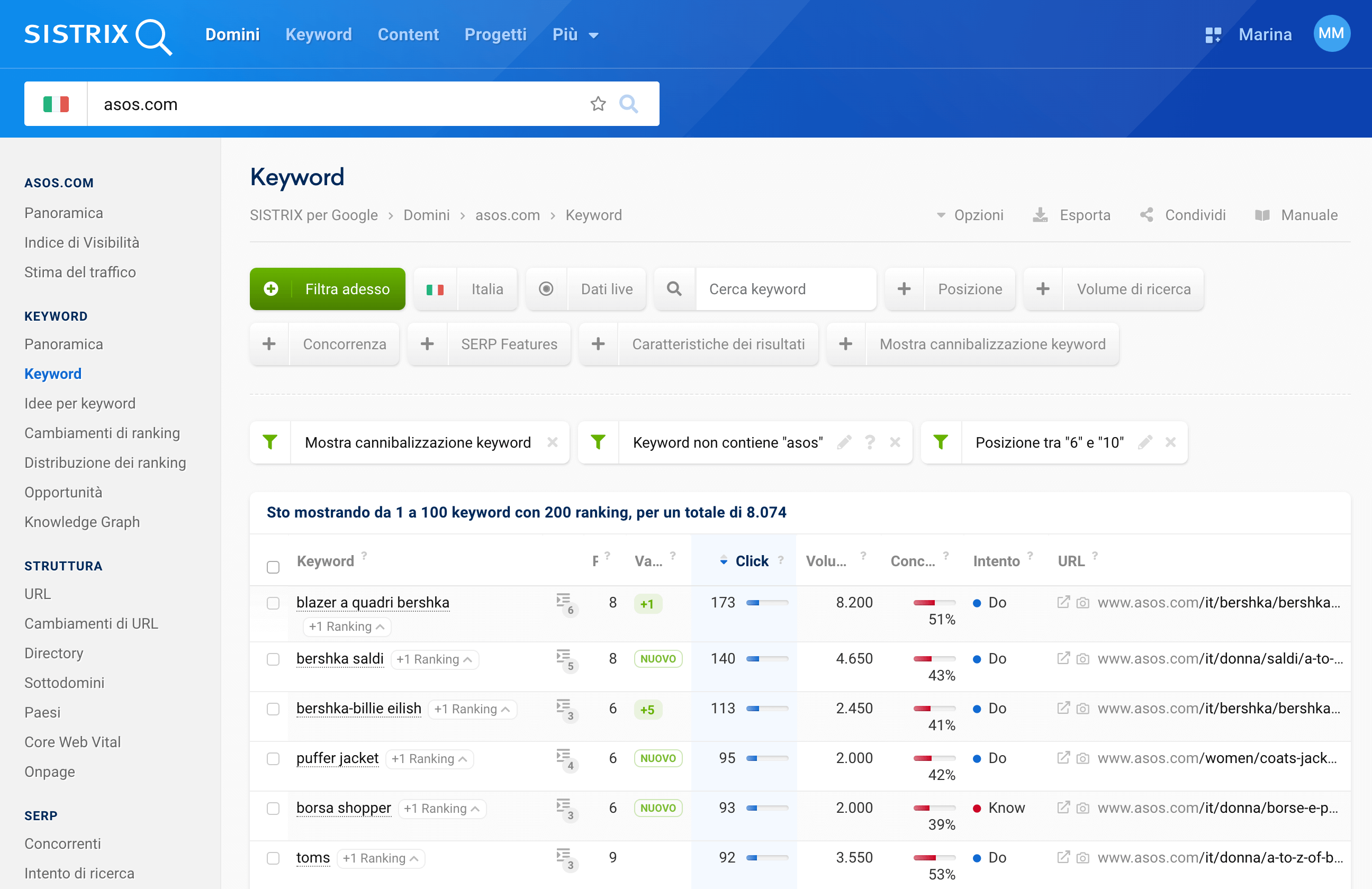1372x889 pixels.
Task: Click the Filtra adesso green button
Action: click(x=327, y=289)
